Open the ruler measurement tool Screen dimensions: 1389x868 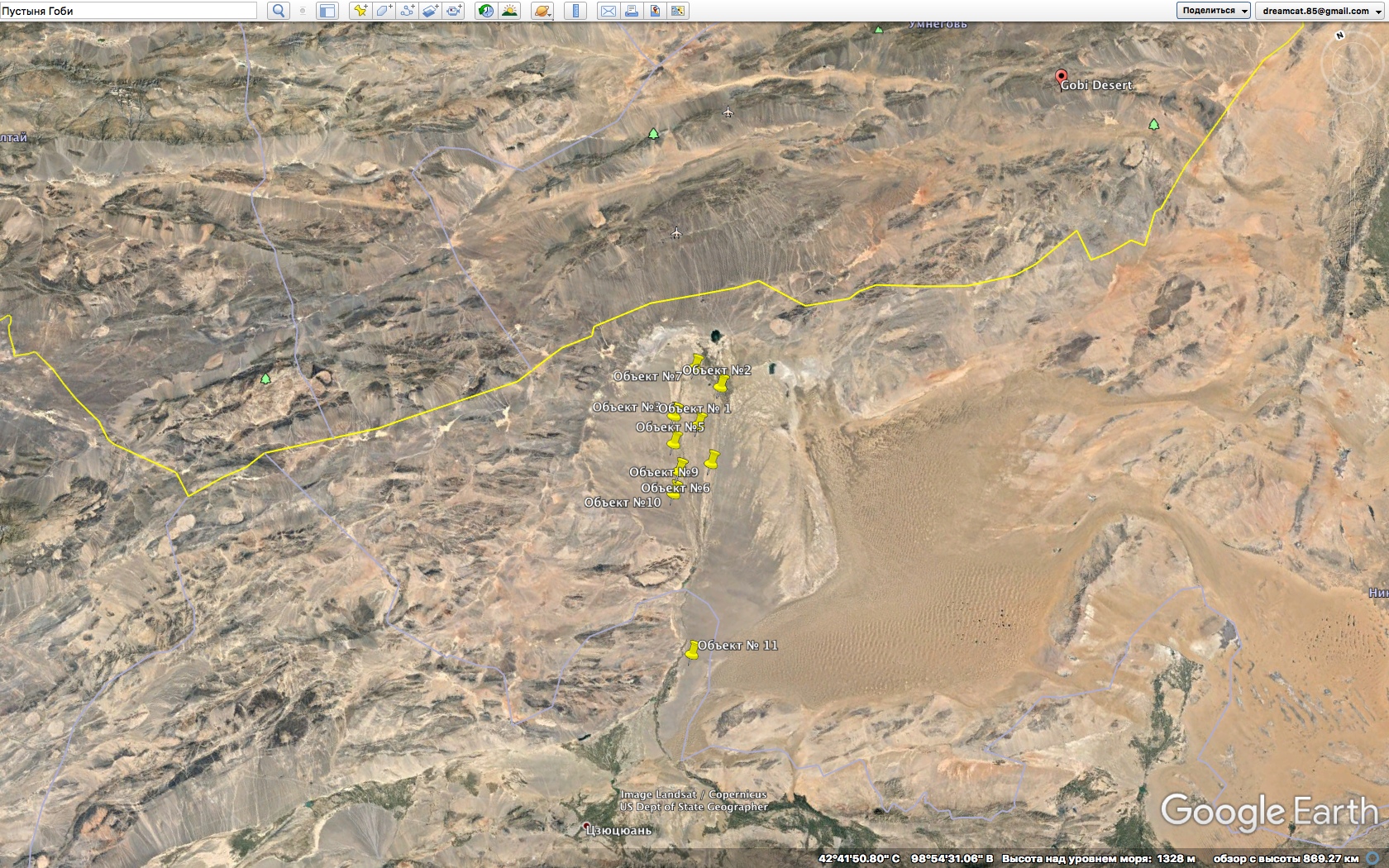tap(575, 11)
